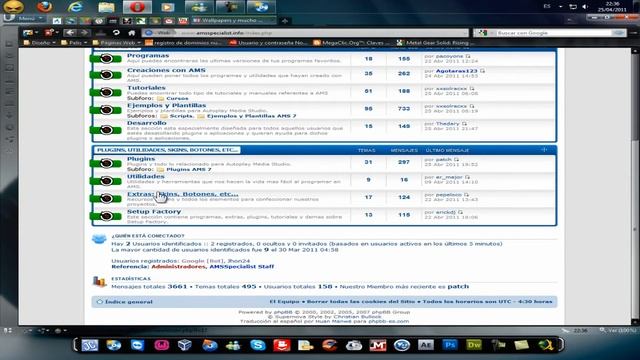This screenshot has width=640, height=360.
Task: Reload the page with the refresh button
Action: (116, 33)
